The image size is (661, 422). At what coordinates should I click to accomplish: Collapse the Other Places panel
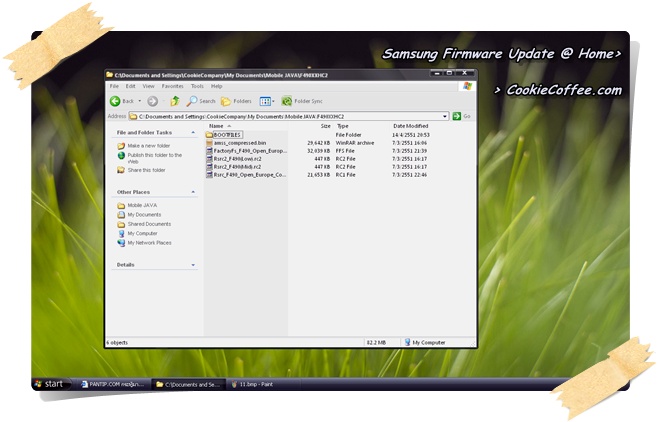point(193,192)
